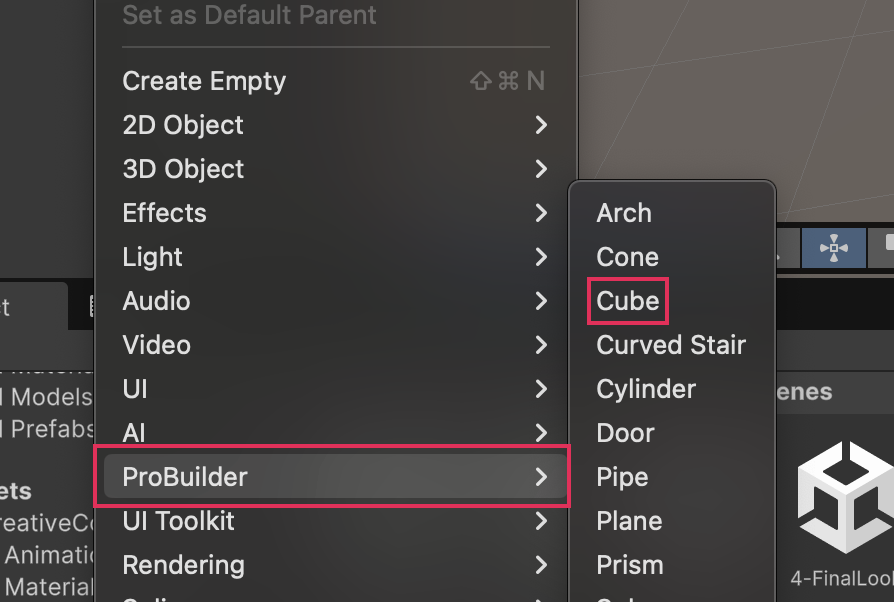Click the blue move-gizmo toolbar icon
Image resolution: width=894 pixels, height=602 pixels.
(x=833, y=248)
